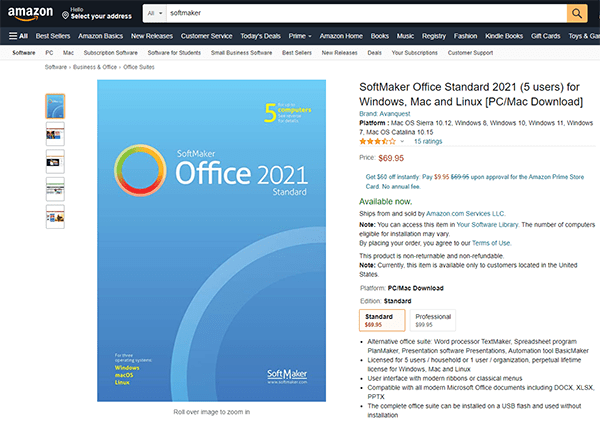
Task: Open Small Business Software tab
Action: point(241,53)
